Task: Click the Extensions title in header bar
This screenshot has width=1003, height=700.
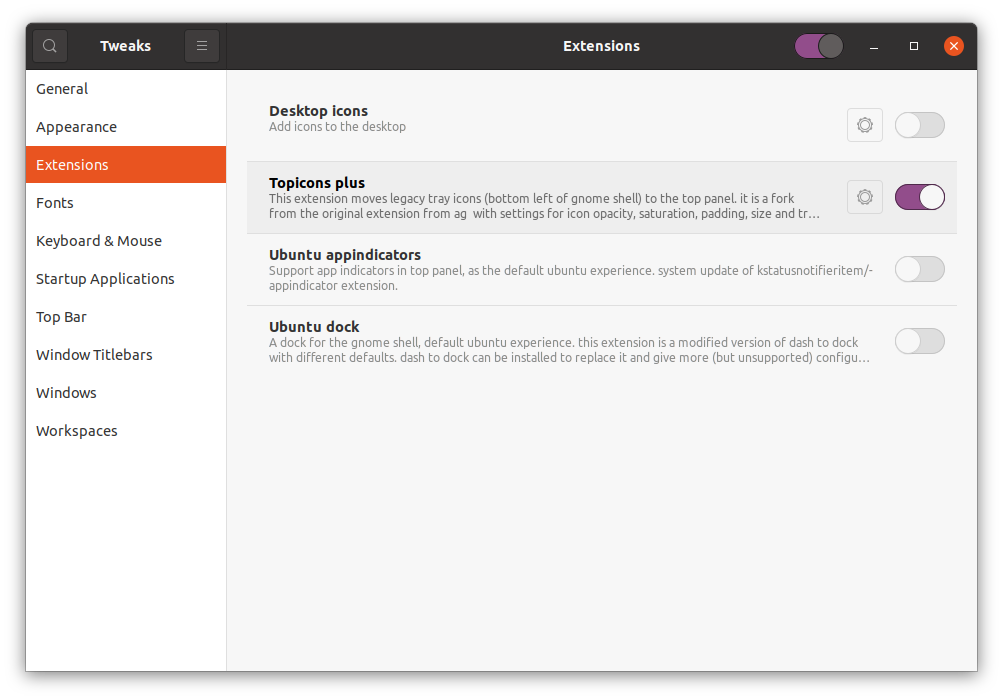Action: pyautogui.click(x=601, y=46)
